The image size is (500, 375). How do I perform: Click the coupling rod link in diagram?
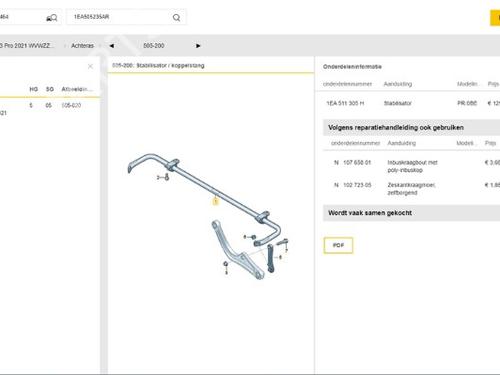(270, 258)
